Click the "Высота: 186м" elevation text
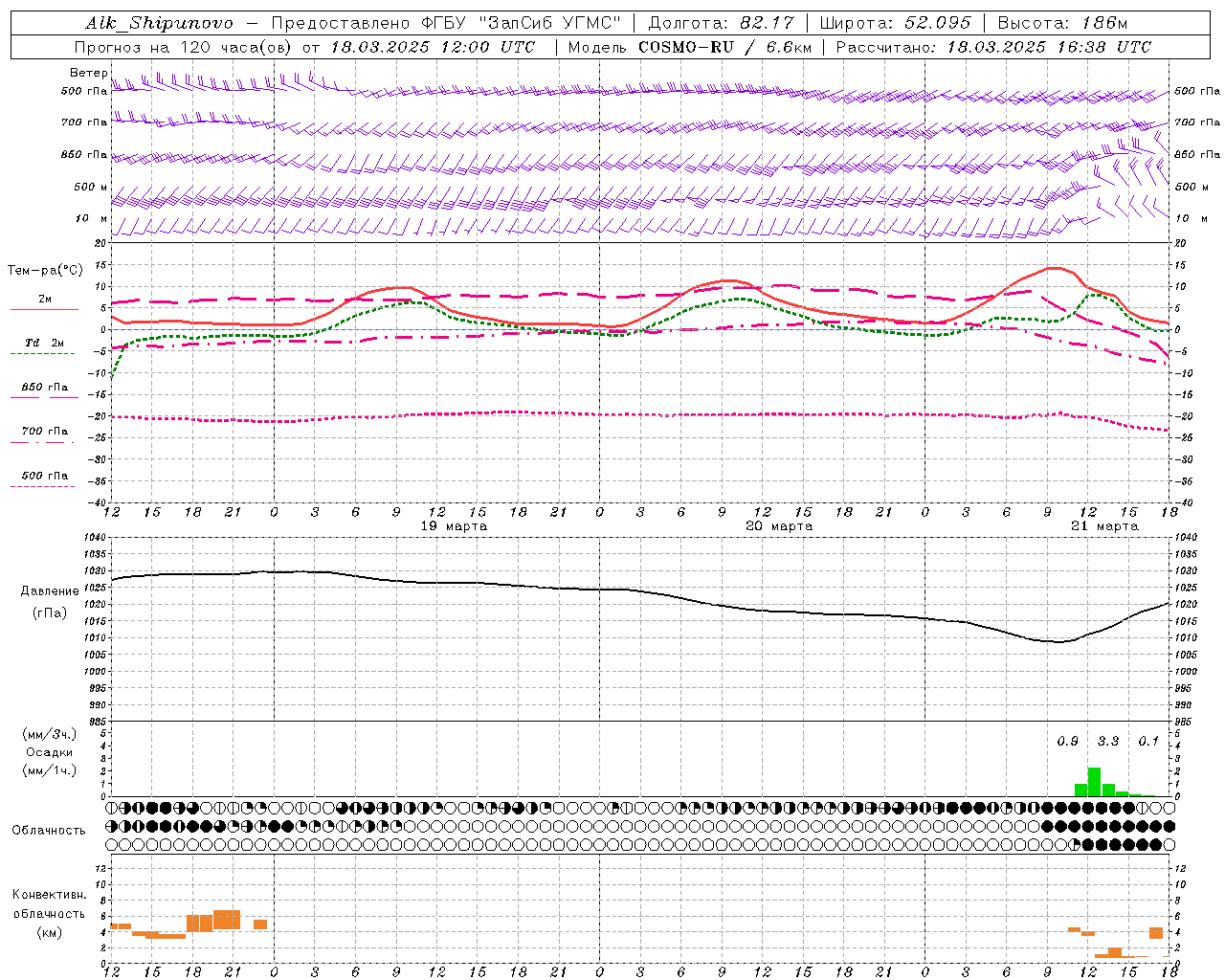Screen dimensions: 1225x980 click(x=1063, y=23)
